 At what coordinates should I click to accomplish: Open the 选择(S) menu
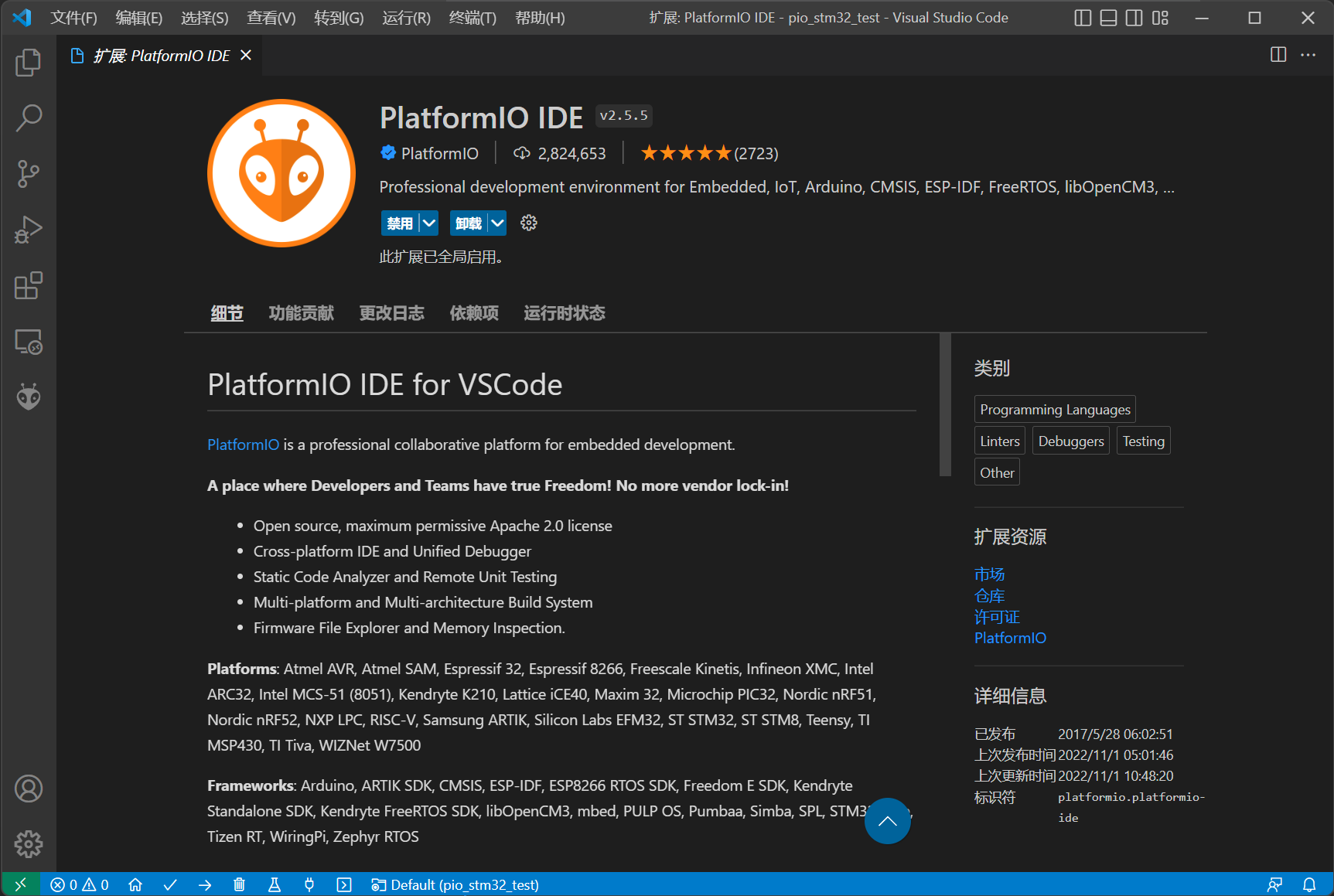(x=205, y=18)
